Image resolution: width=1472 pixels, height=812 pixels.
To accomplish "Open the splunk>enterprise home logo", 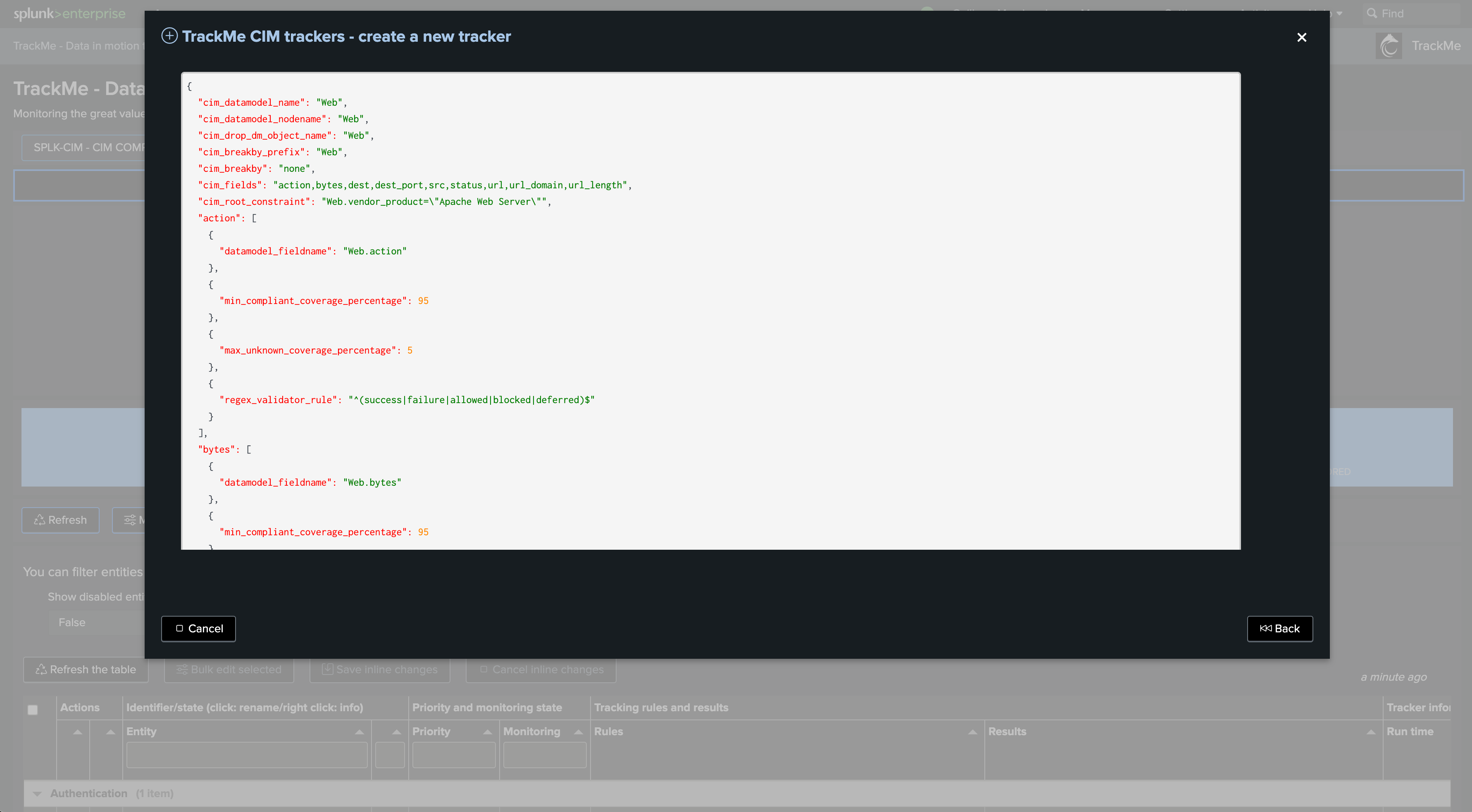I will coord(69,13).
